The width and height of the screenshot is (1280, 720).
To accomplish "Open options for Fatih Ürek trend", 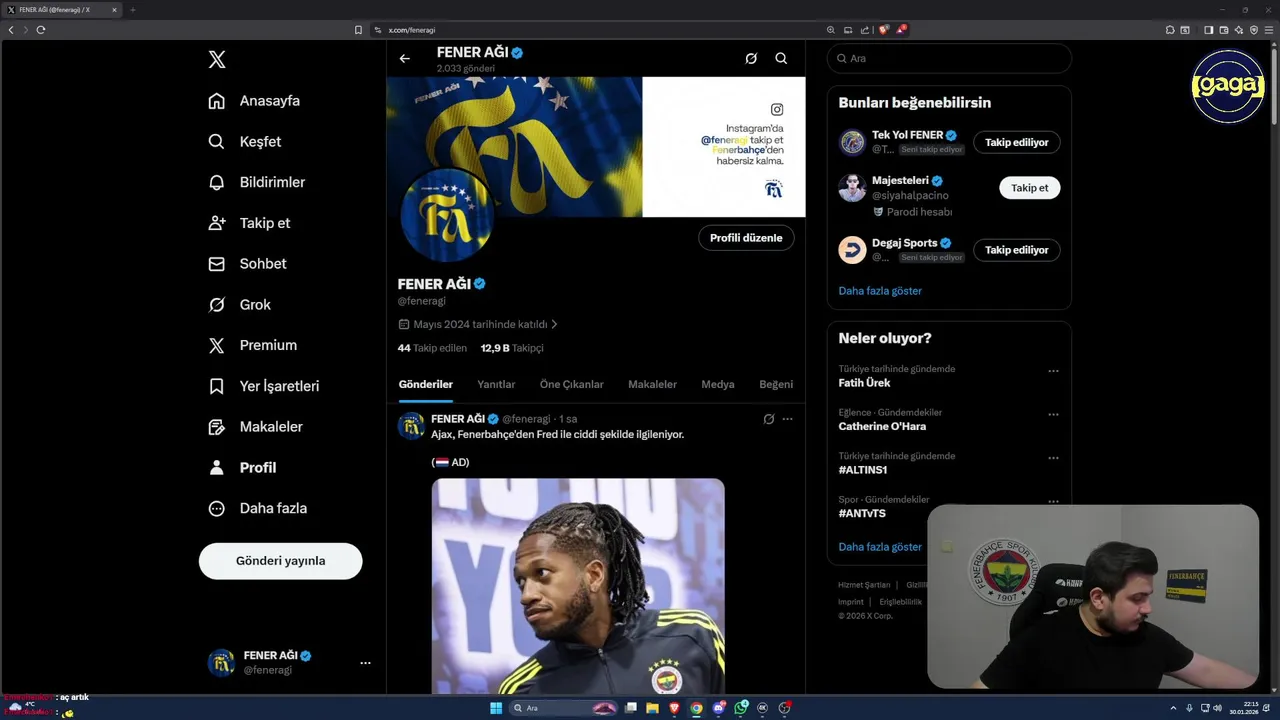I will (x=1053, y=371).
